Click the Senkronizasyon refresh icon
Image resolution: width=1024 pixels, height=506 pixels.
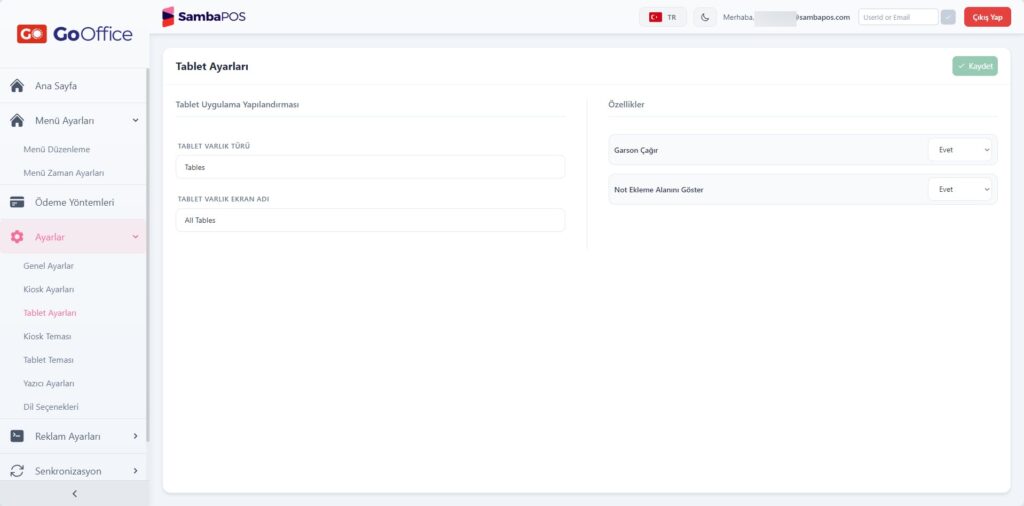point(18,471)
